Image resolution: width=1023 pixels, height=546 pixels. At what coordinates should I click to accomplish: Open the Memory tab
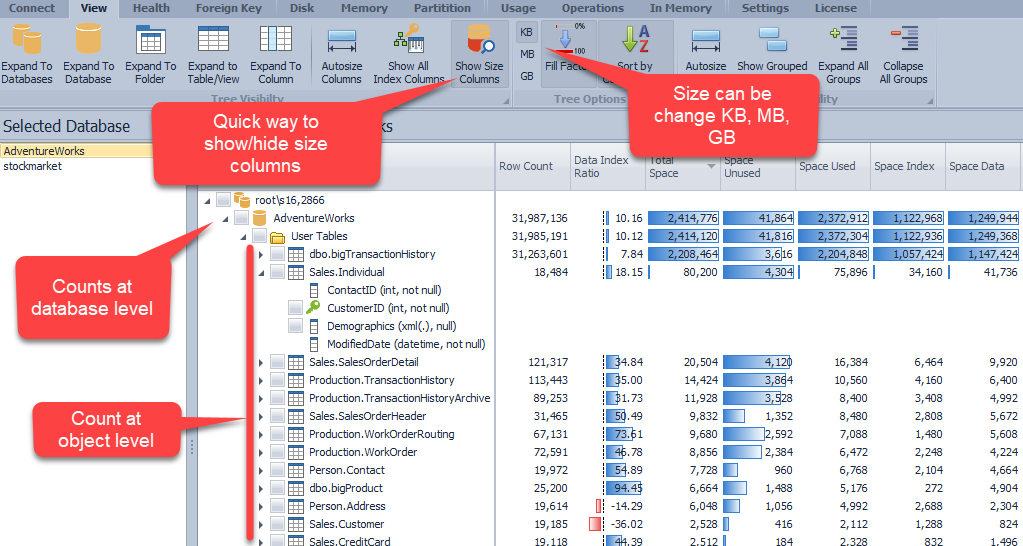pyautogui.click(x=364, y=8)
